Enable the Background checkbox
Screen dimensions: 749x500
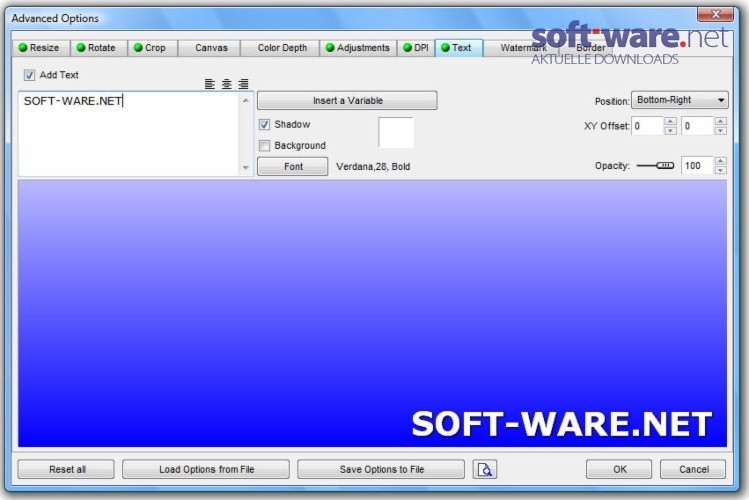point(264,146)
